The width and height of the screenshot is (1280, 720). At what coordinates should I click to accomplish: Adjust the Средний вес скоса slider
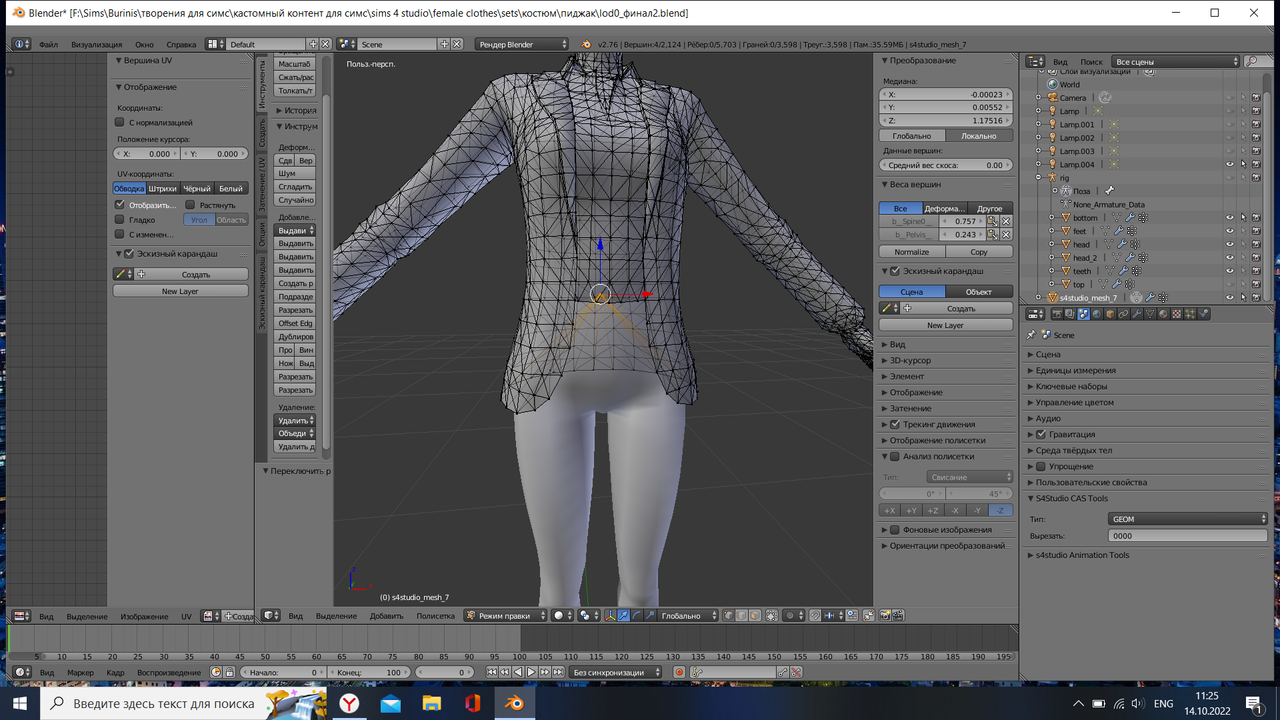pyautogui.click(x=946, y=165)
